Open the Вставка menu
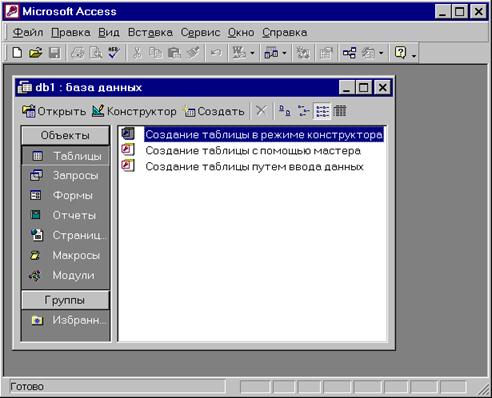492x398 pixels. click(x=150, y=32)
